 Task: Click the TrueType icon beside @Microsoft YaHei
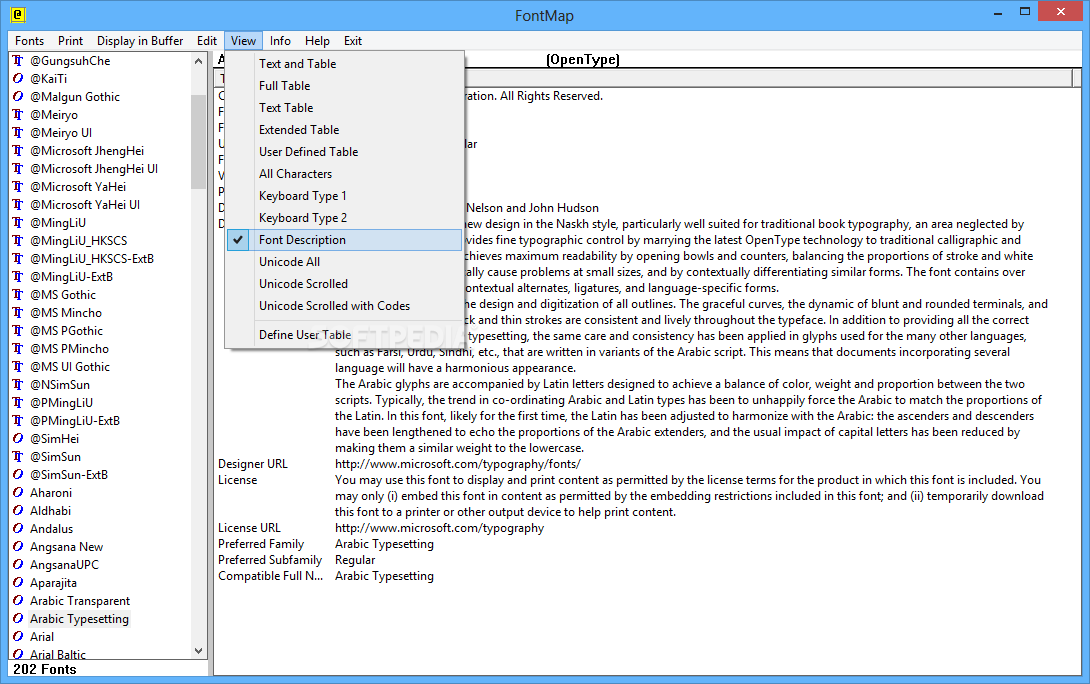pos(18,186)
